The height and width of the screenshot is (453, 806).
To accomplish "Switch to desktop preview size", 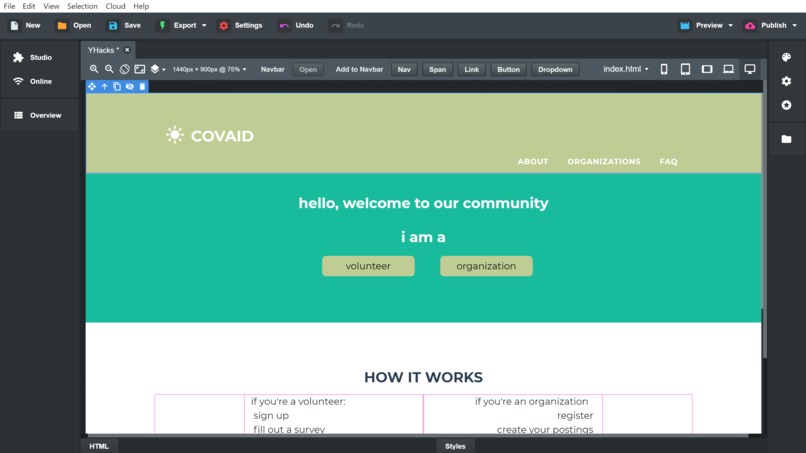I will [750, 69].
